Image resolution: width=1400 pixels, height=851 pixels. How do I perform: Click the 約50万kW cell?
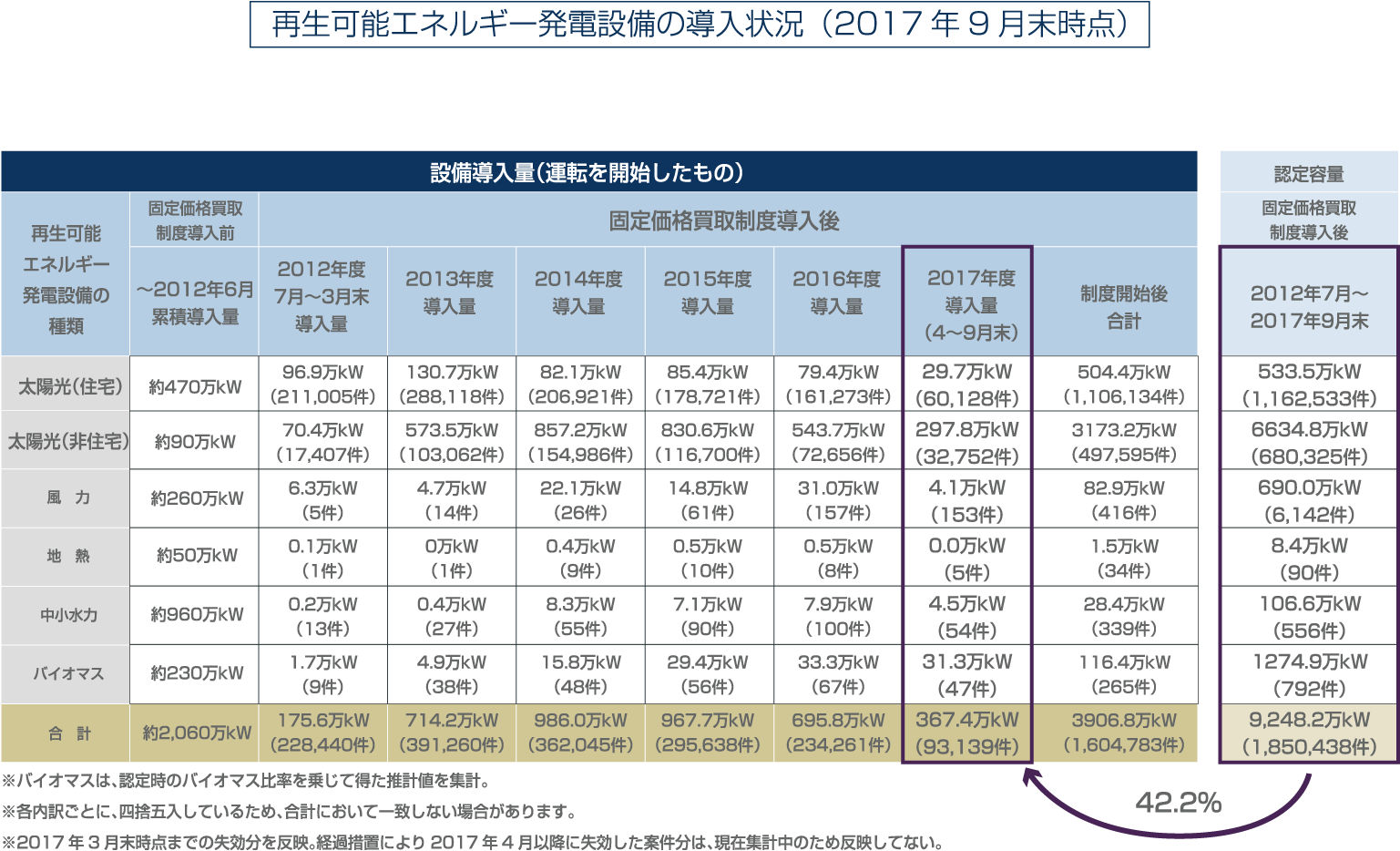(x=194, y=557)
